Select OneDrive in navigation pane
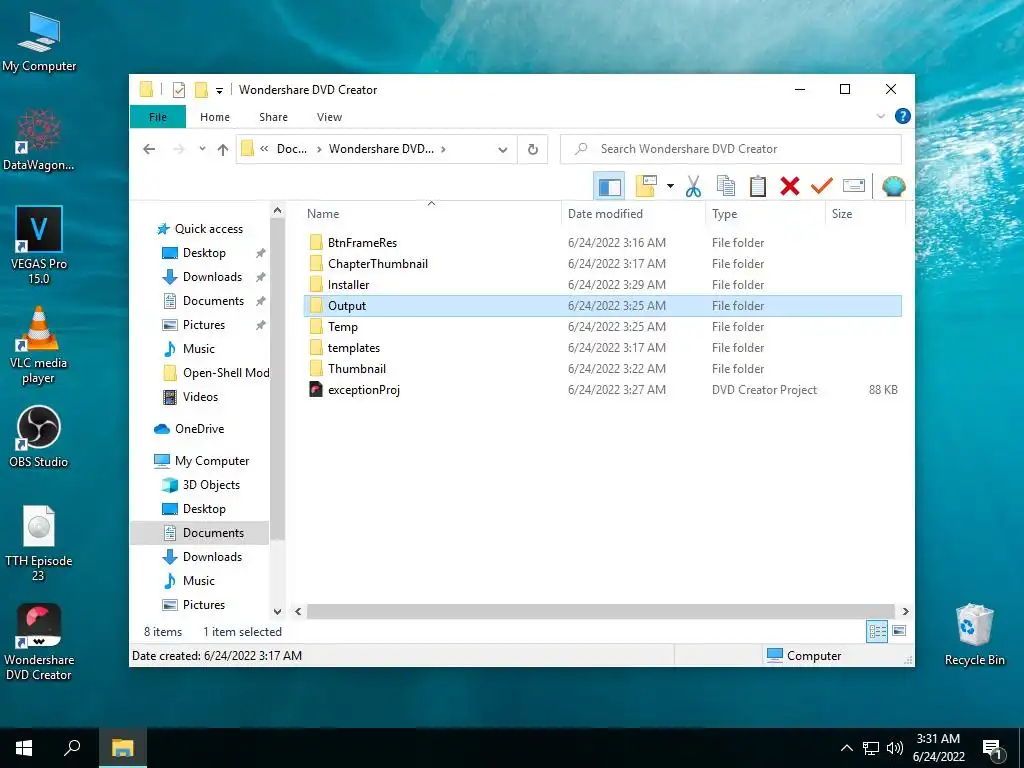 (199, 429)
